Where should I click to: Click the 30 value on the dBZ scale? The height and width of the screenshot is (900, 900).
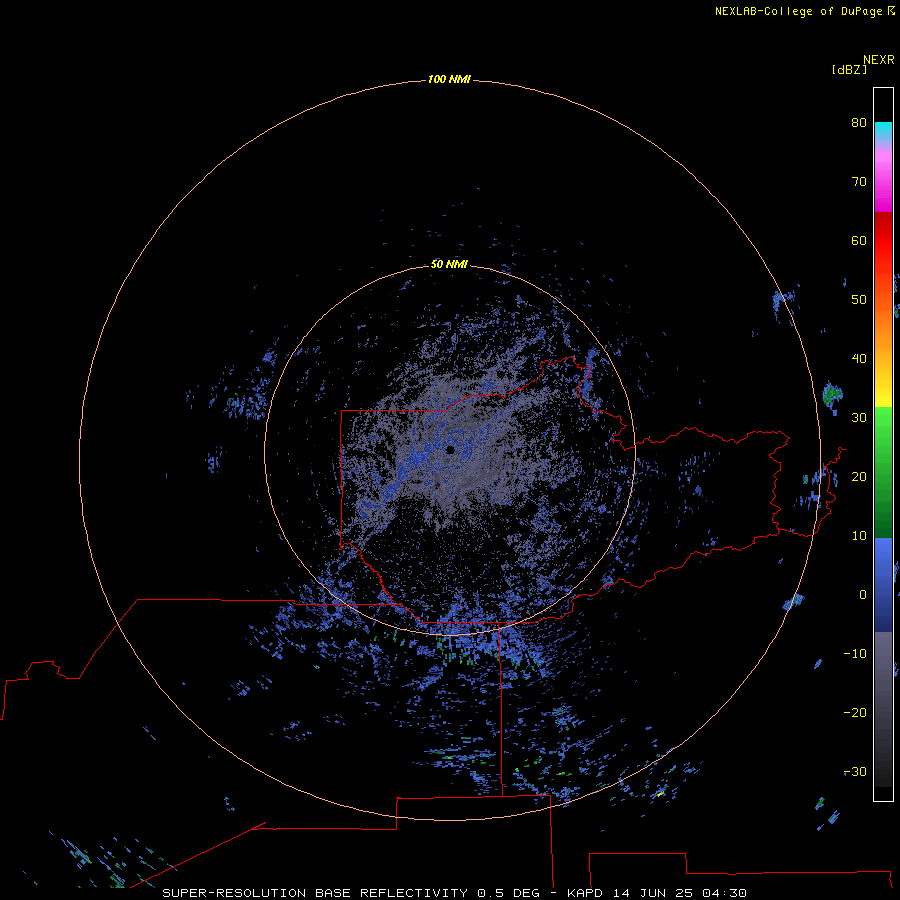coord(859,418)
